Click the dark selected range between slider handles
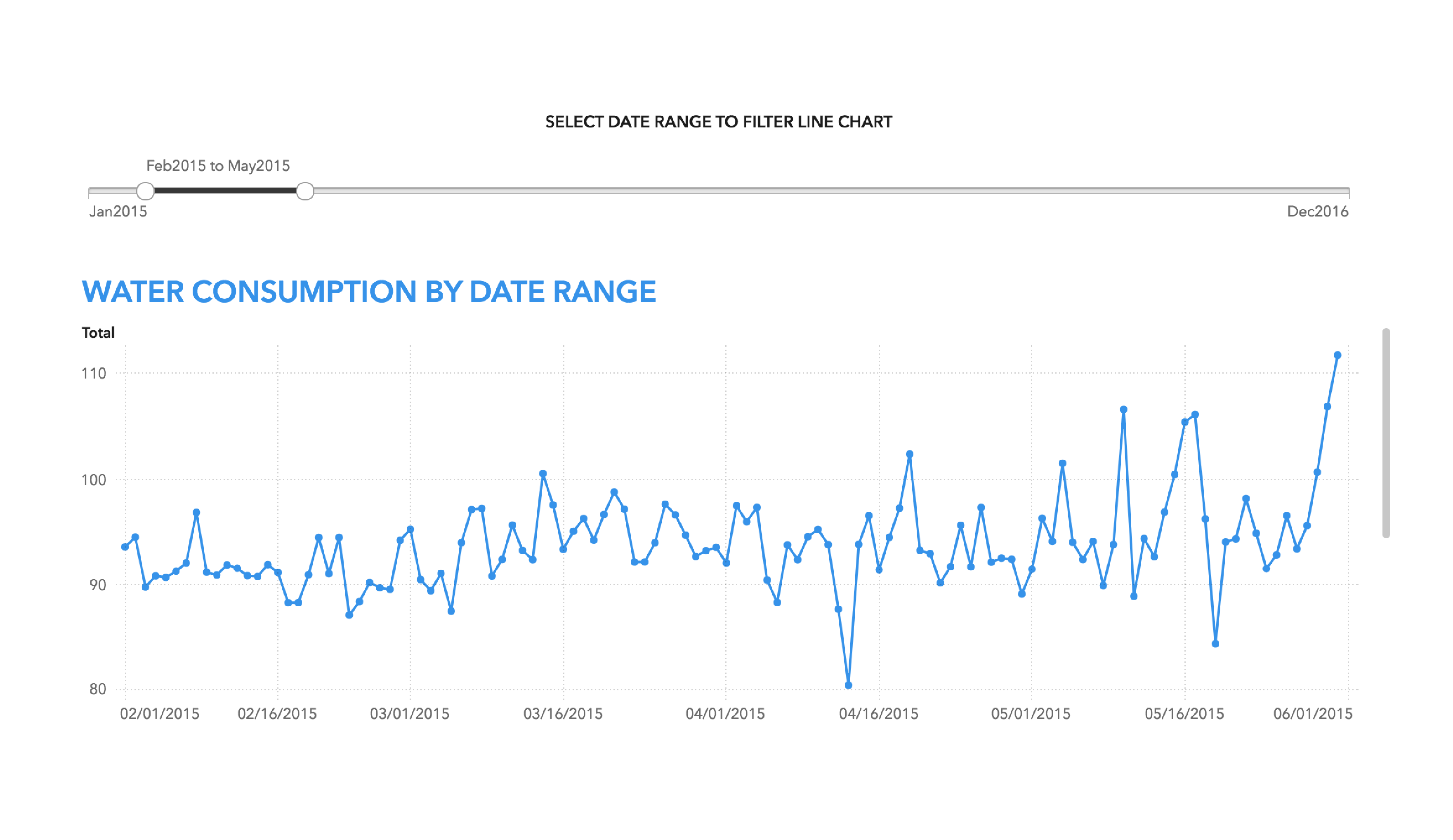Screen dimensions: 1453x840 coord(225,190)
